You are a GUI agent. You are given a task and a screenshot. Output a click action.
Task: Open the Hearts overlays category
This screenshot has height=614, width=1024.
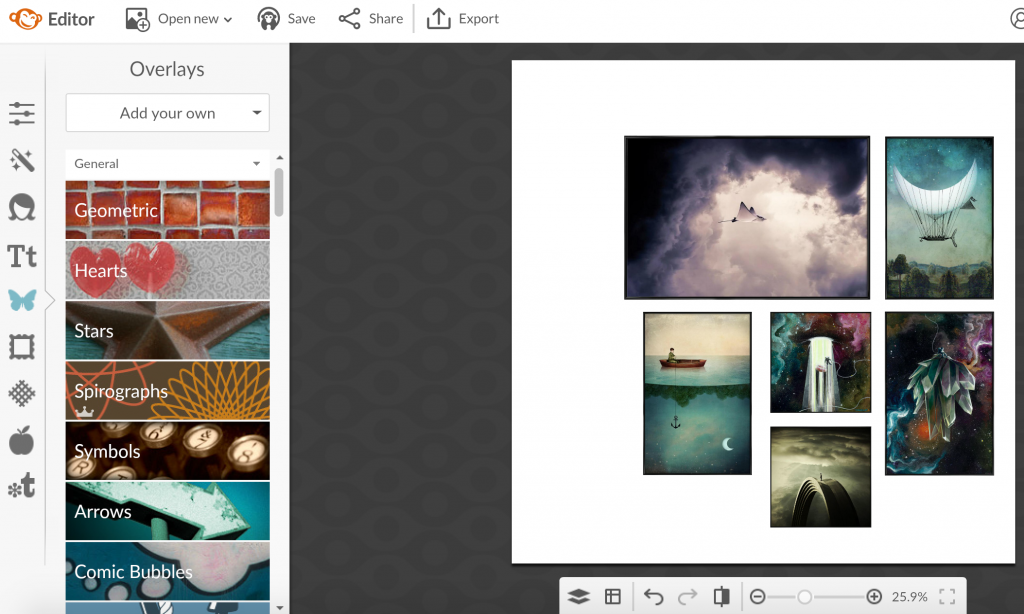coord(167,270)
